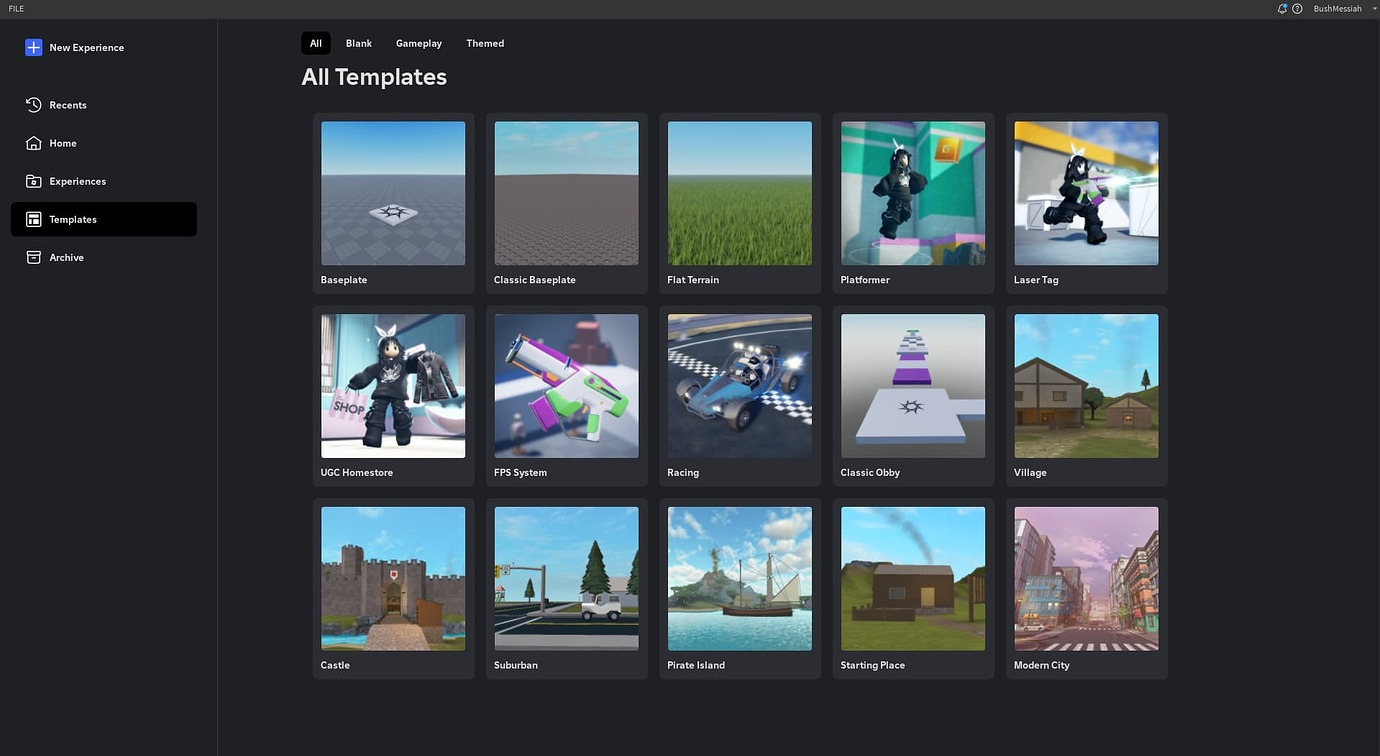
Task: Click the "Classic Obby" template name text
Action: click(x=870, y=473)
